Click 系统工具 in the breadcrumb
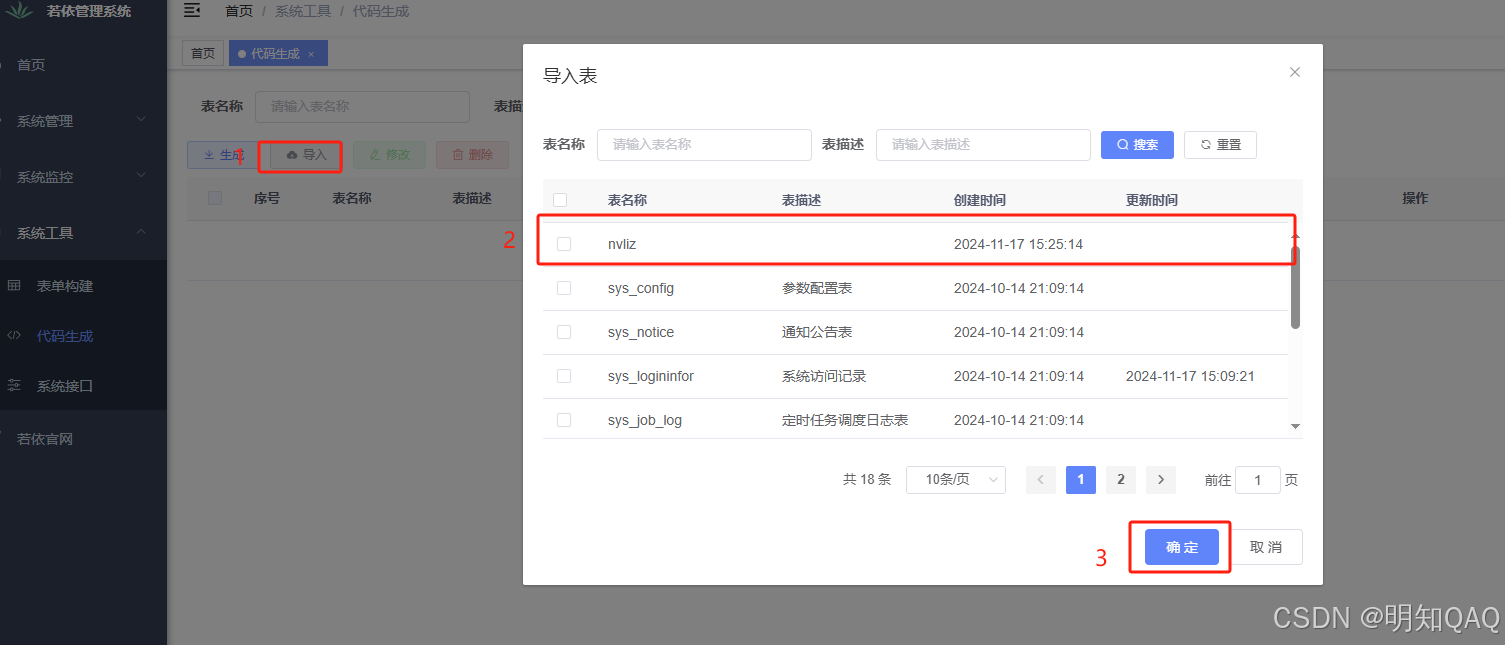Image resolution: width=1505 pixels, height=645 pixels. (x=302, y=11)
